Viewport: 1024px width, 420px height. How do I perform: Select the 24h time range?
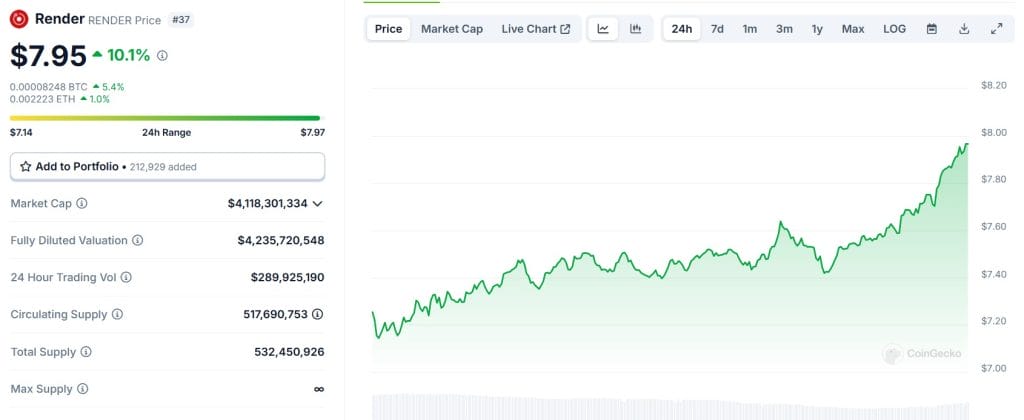[x=682, y=29]
